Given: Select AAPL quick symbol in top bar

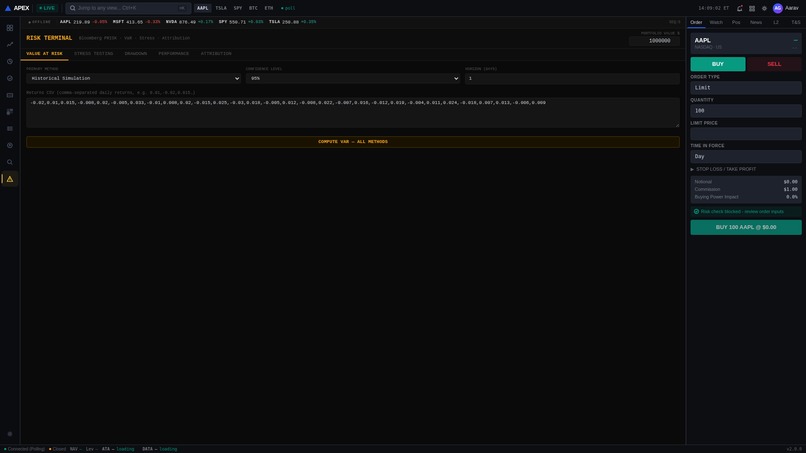Looking at the screenshot, I should pos(203,8).
